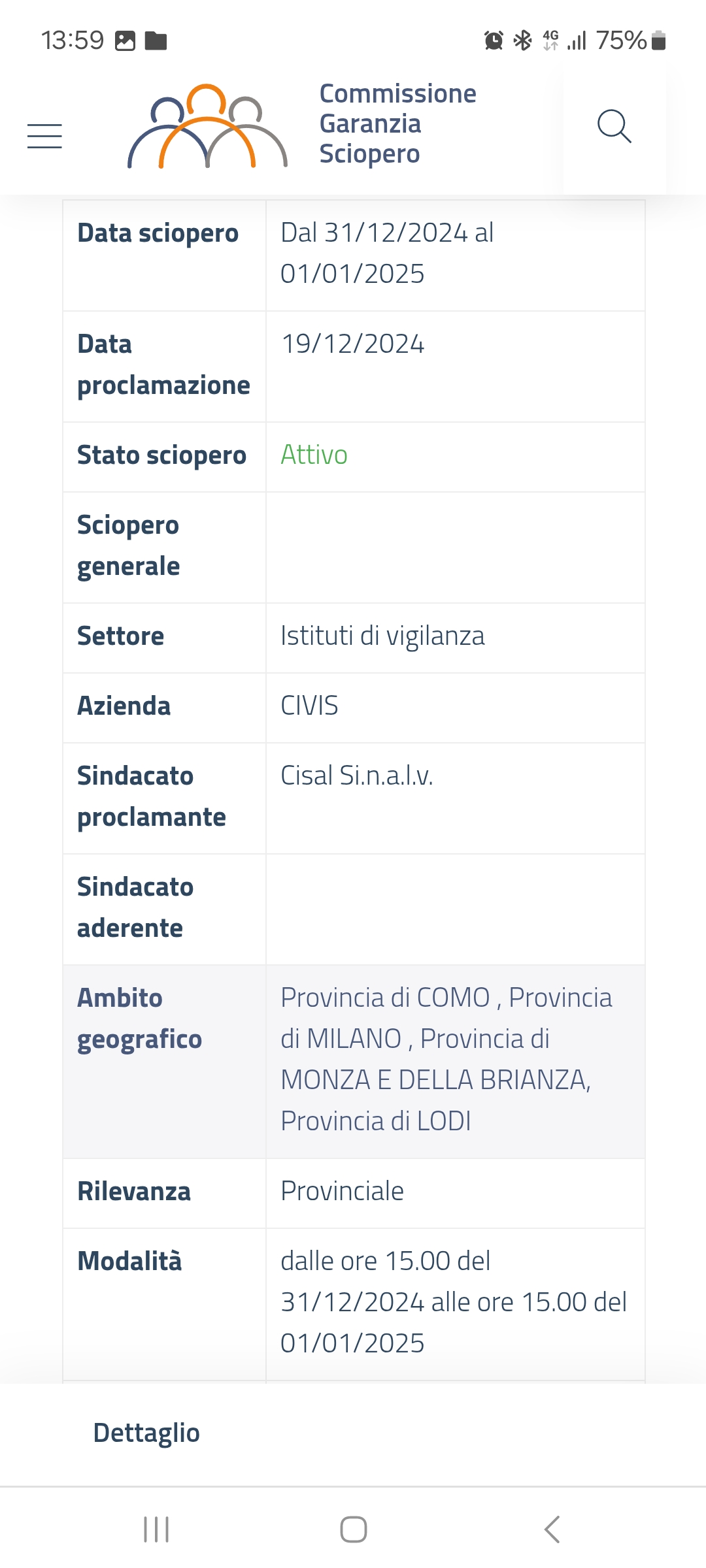Tap the Android back arrow
Viewport: 706px width, 1568px height.
click(x=552, y=1529)
